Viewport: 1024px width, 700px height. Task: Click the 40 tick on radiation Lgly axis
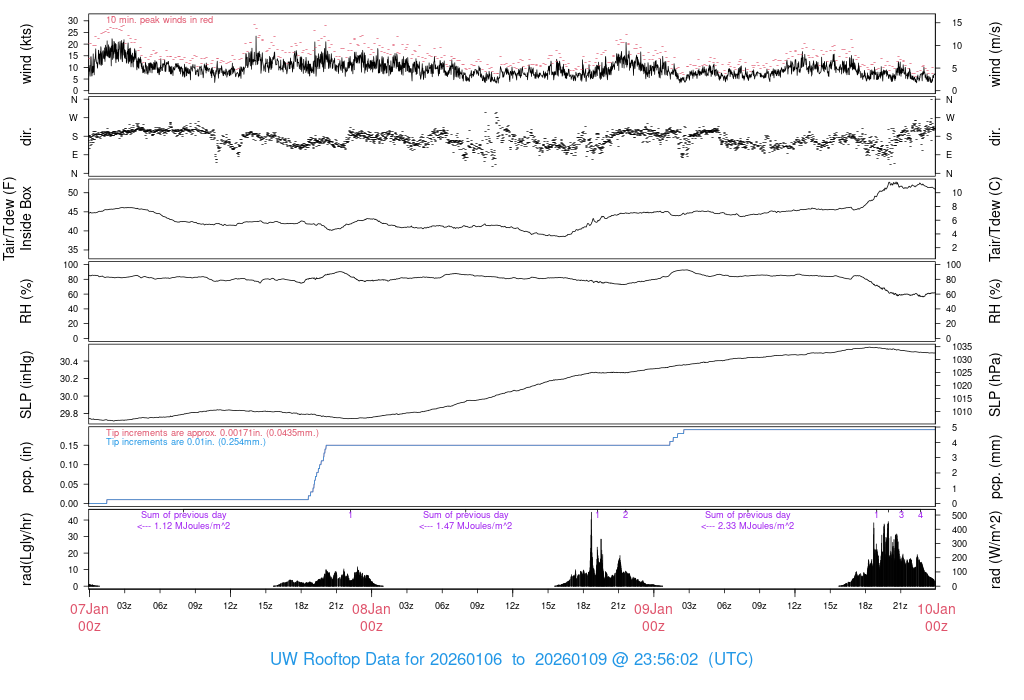coord(73,521)
